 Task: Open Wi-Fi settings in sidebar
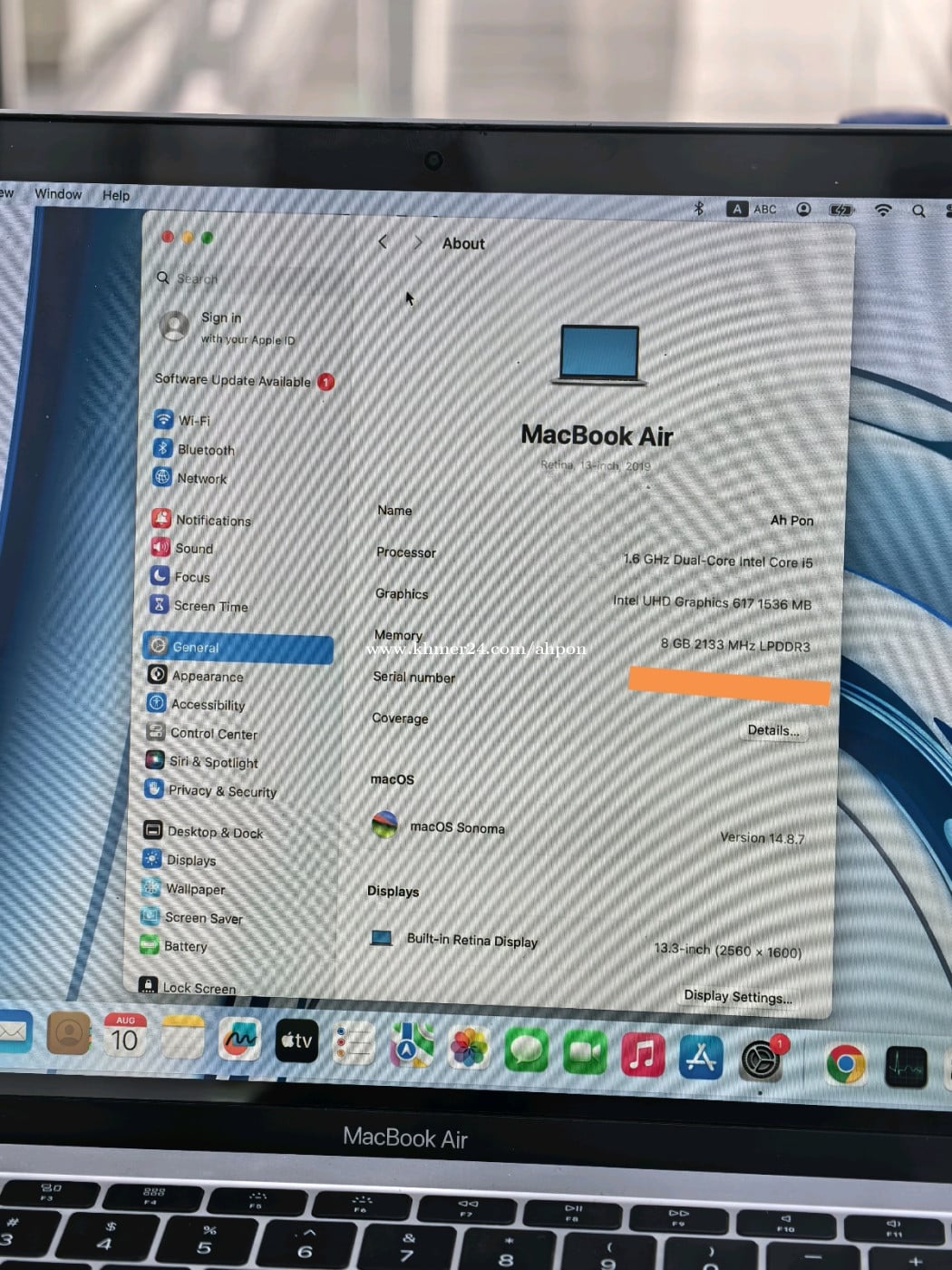tap(182, 420)
